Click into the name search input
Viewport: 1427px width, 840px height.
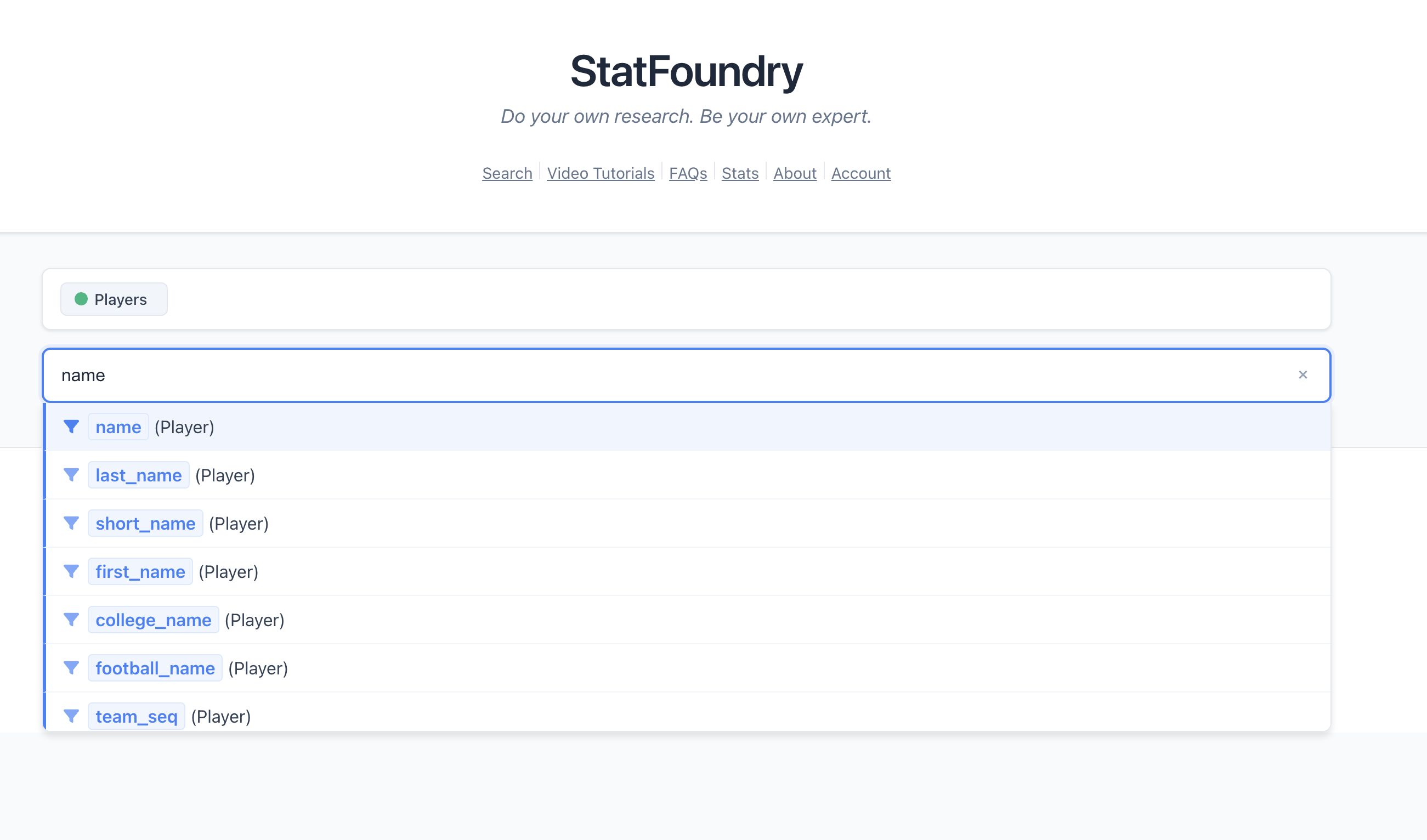(x=623, y=375)
